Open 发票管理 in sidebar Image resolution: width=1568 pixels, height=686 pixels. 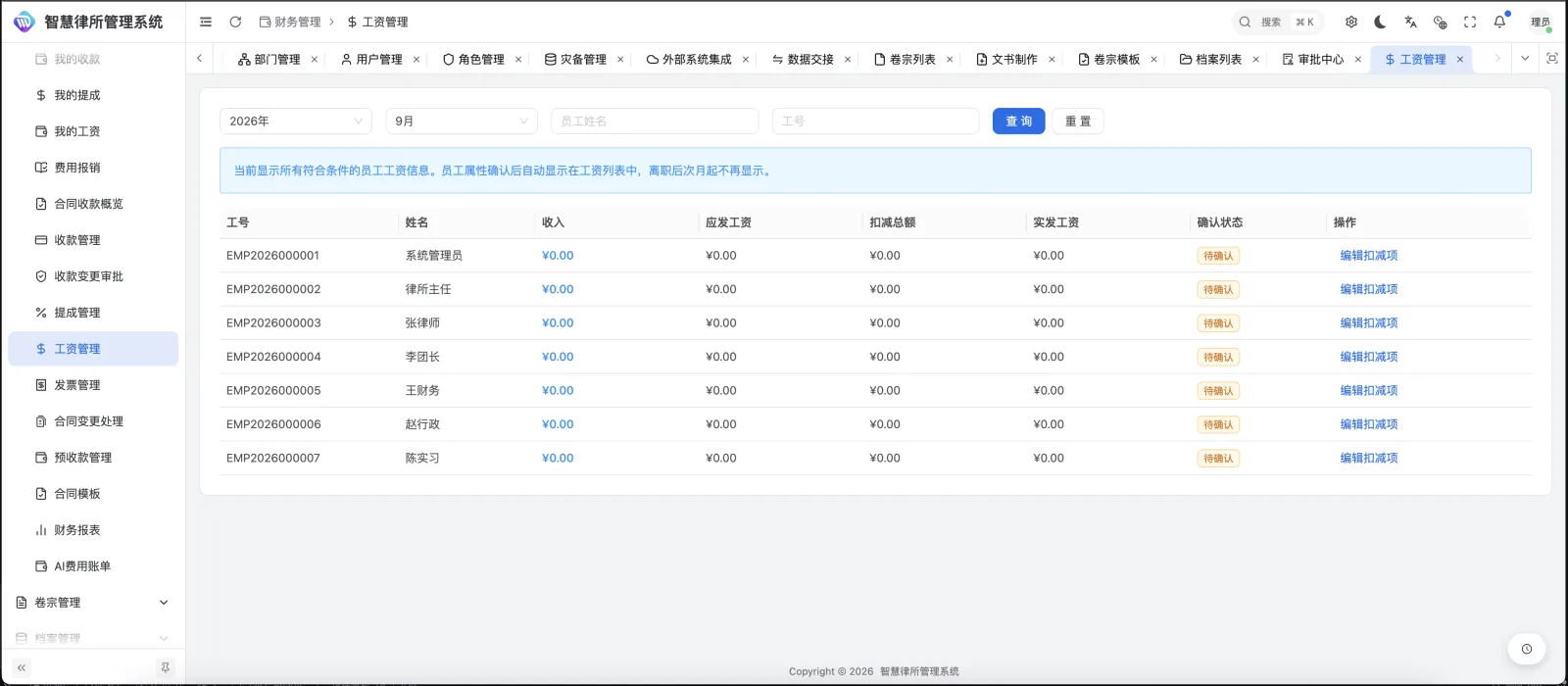[93, 385]
